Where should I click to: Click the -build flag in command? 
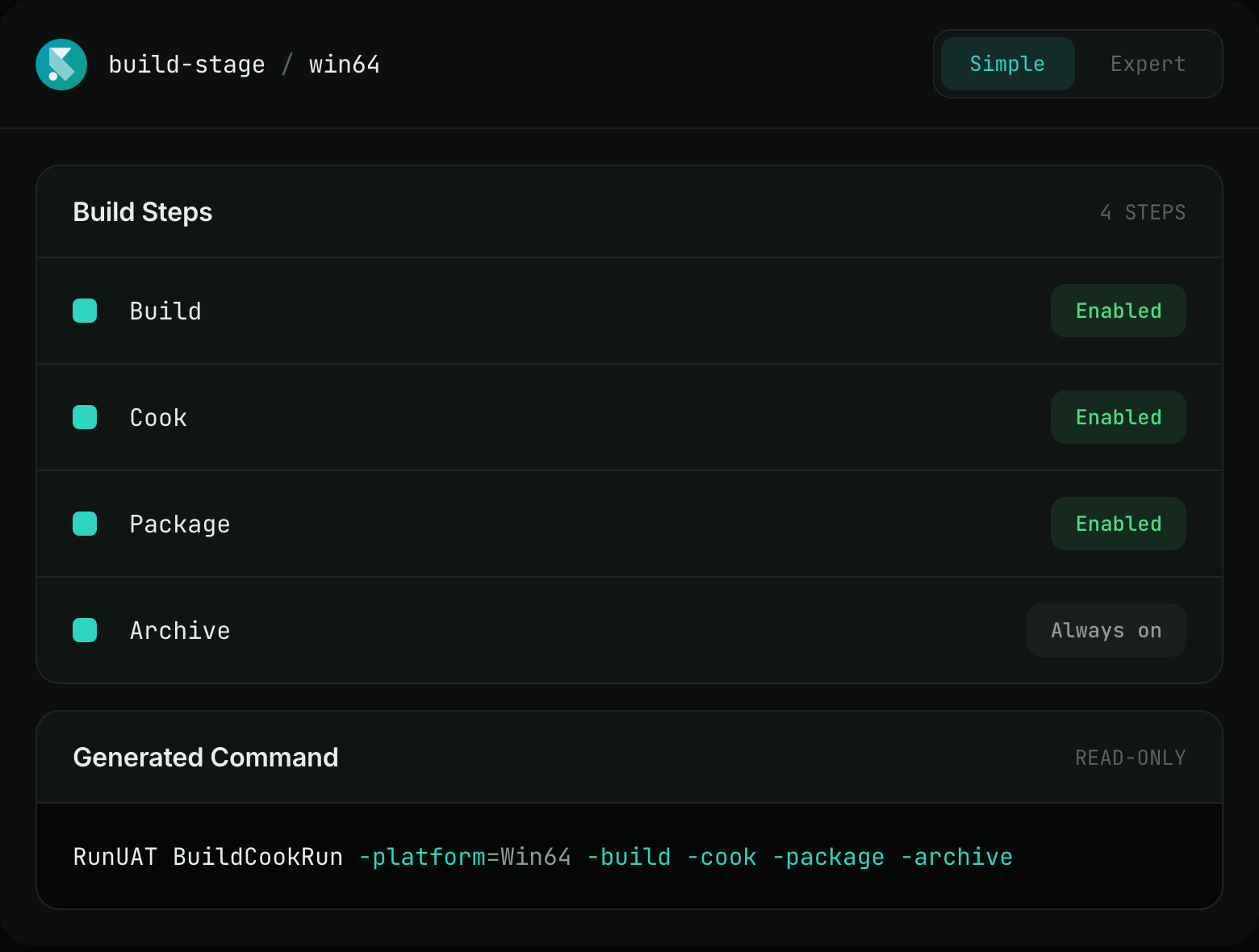point(629,857)
